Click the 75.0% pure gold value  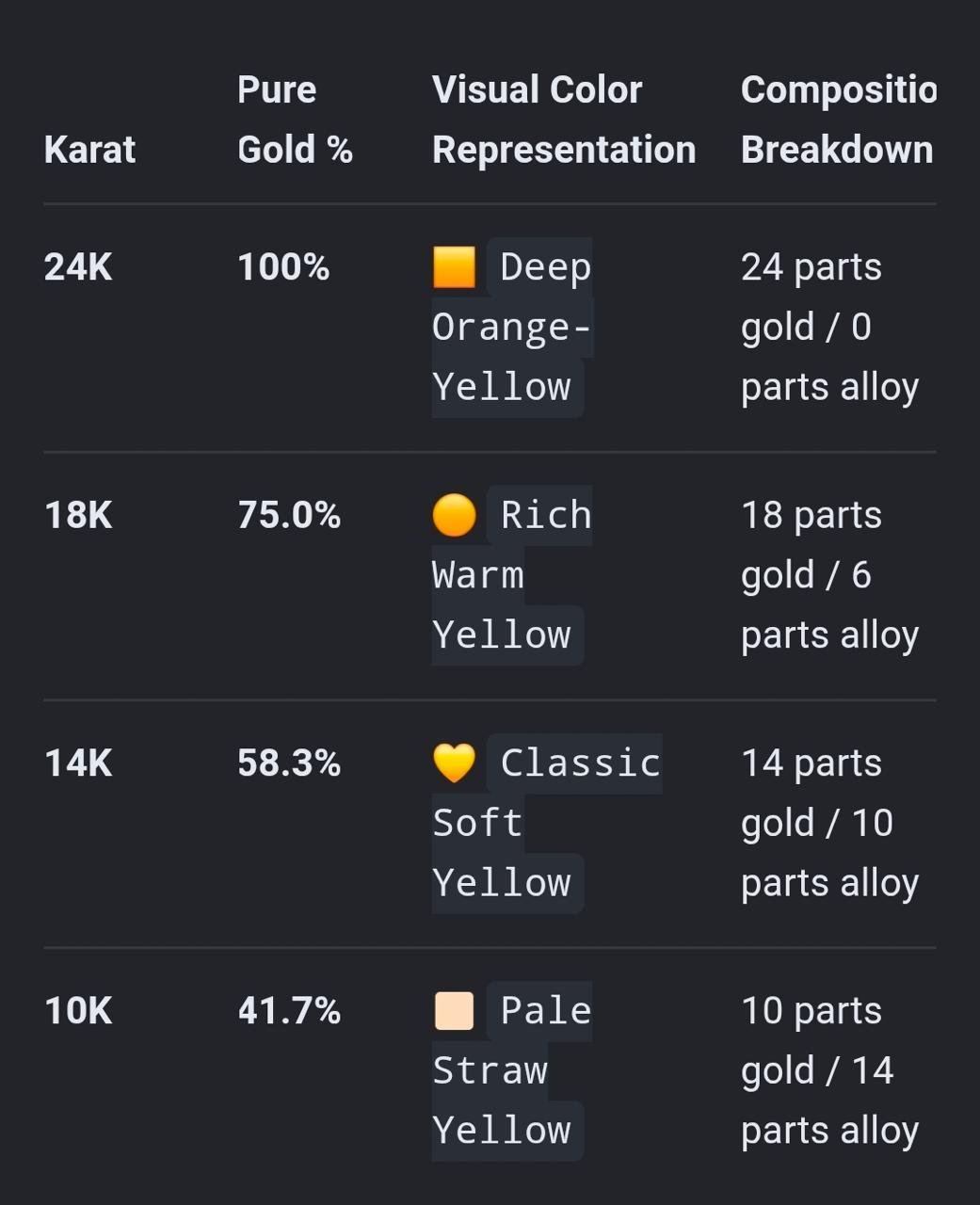tap(289, 516)
